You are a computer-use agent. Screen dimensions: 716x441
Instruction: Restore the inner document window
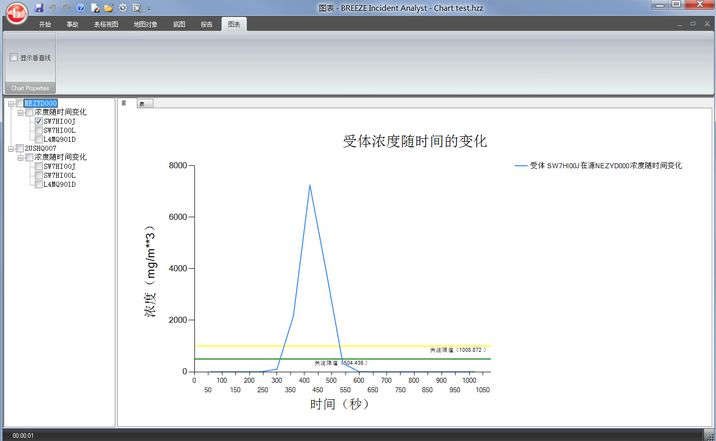693,24
